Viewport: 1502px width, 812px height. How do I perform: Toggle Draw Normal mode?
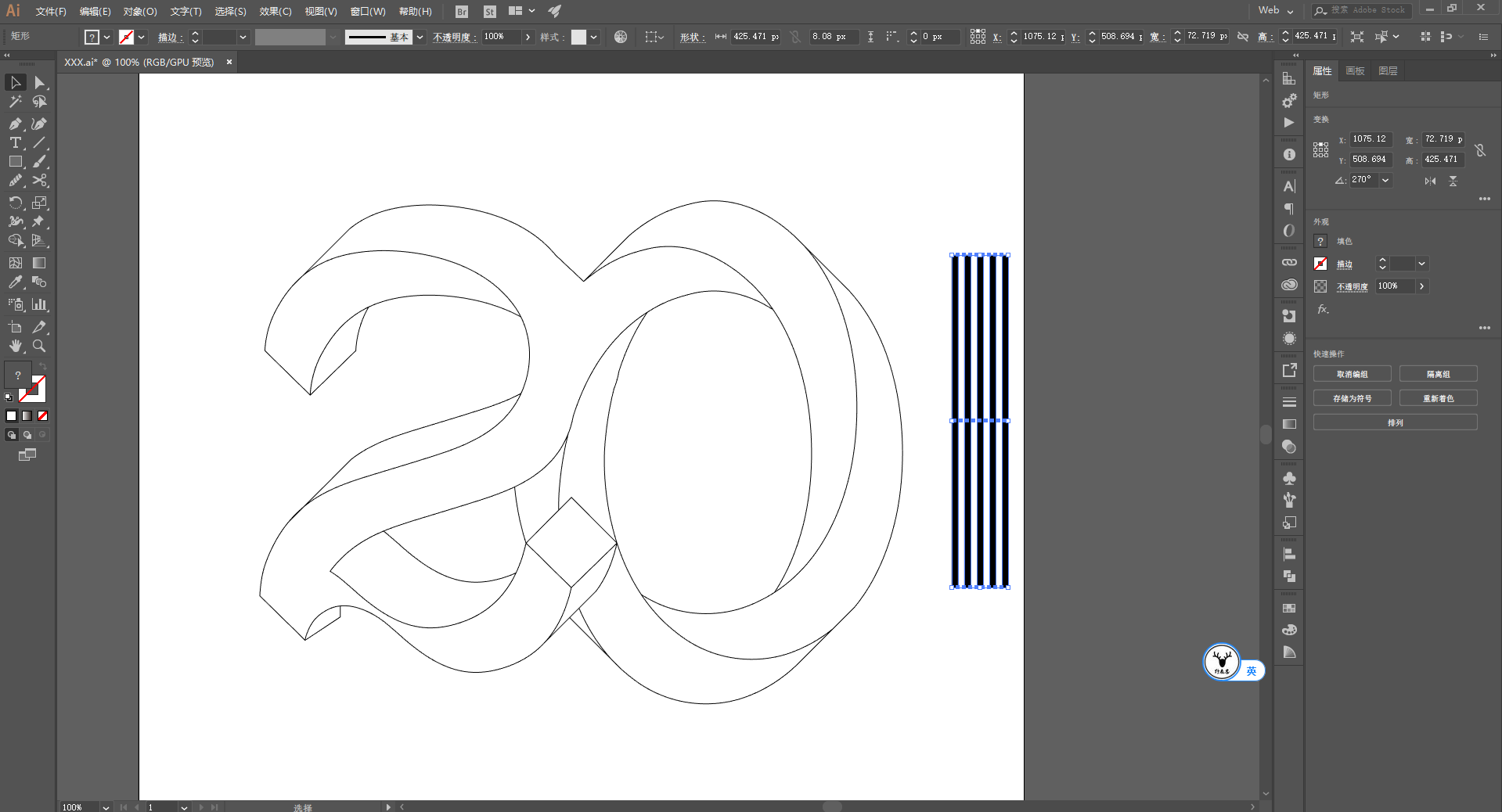[12, 435]
